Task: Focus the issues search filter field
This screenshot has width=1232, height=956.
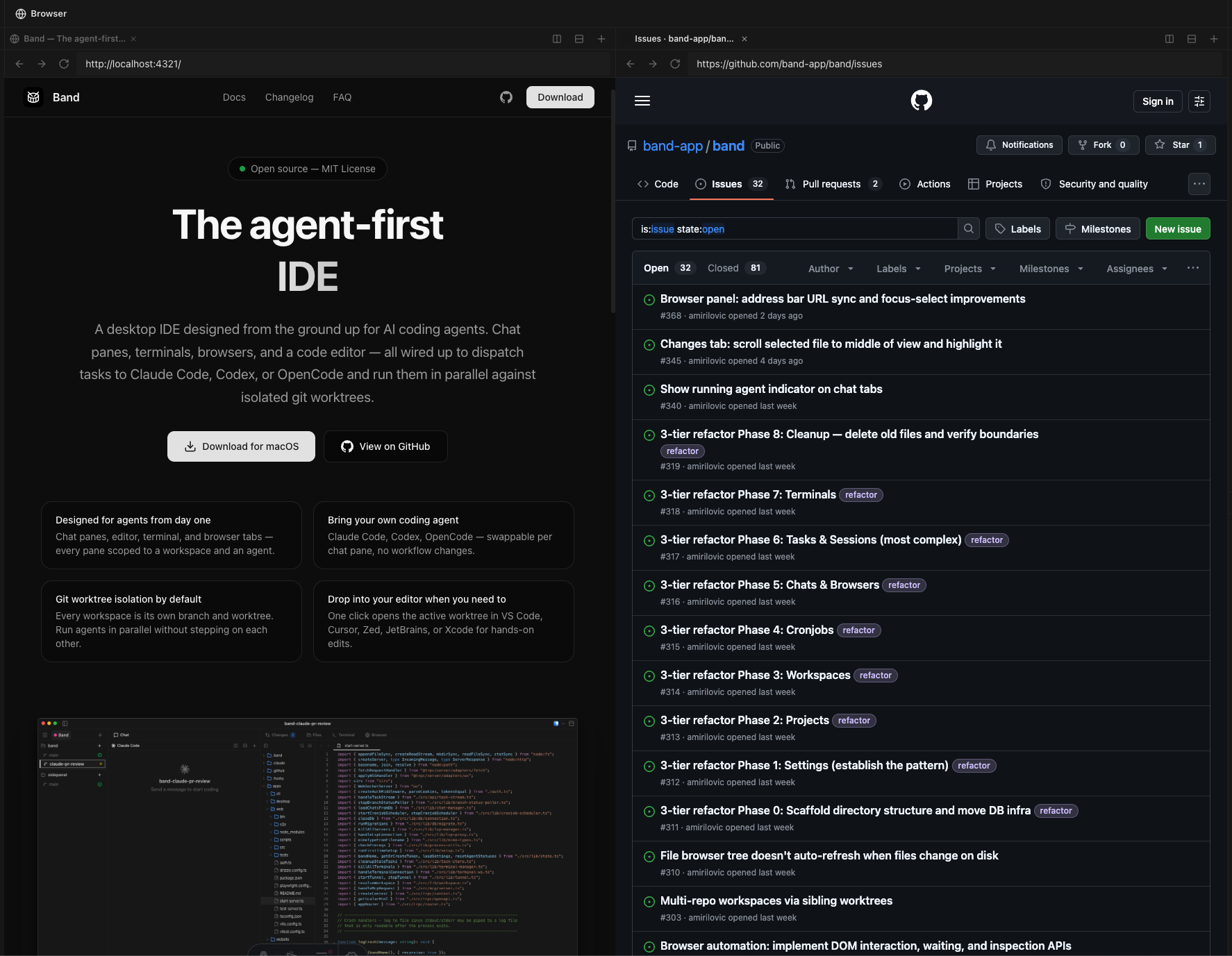Action: coord(795,228)
